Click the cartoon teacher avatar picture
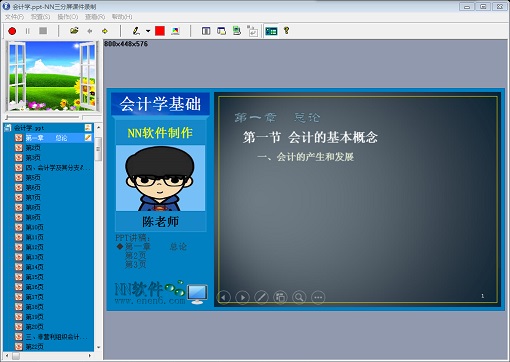Screen dimensions: 510x362 click(160, 178)
